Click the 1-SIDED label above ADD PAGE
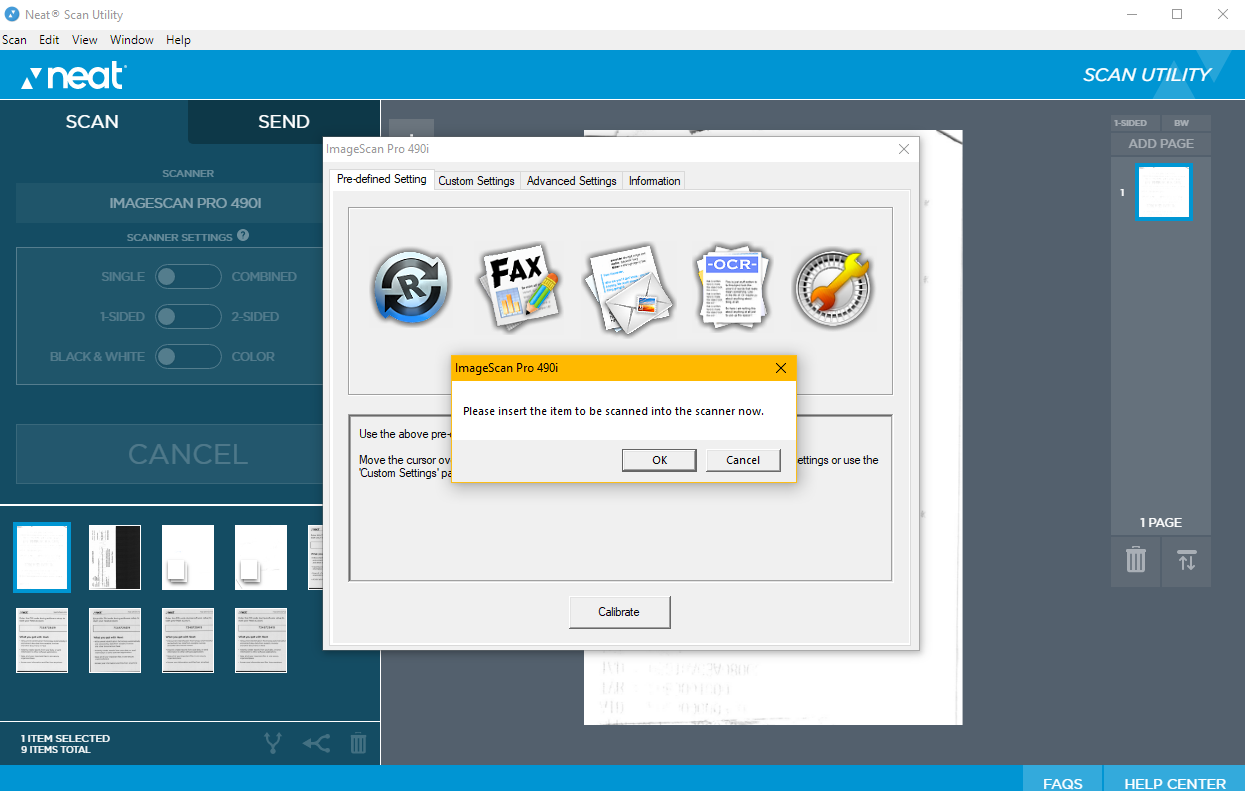Viewport: 1245px width, 791px height. [1130, 123]
